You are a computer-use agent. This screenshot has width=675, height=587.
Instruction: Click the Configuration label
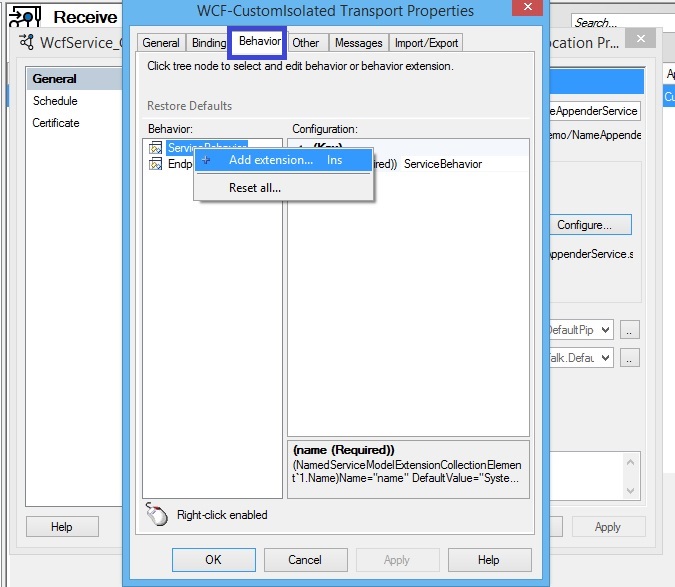(x=325, y=129)
